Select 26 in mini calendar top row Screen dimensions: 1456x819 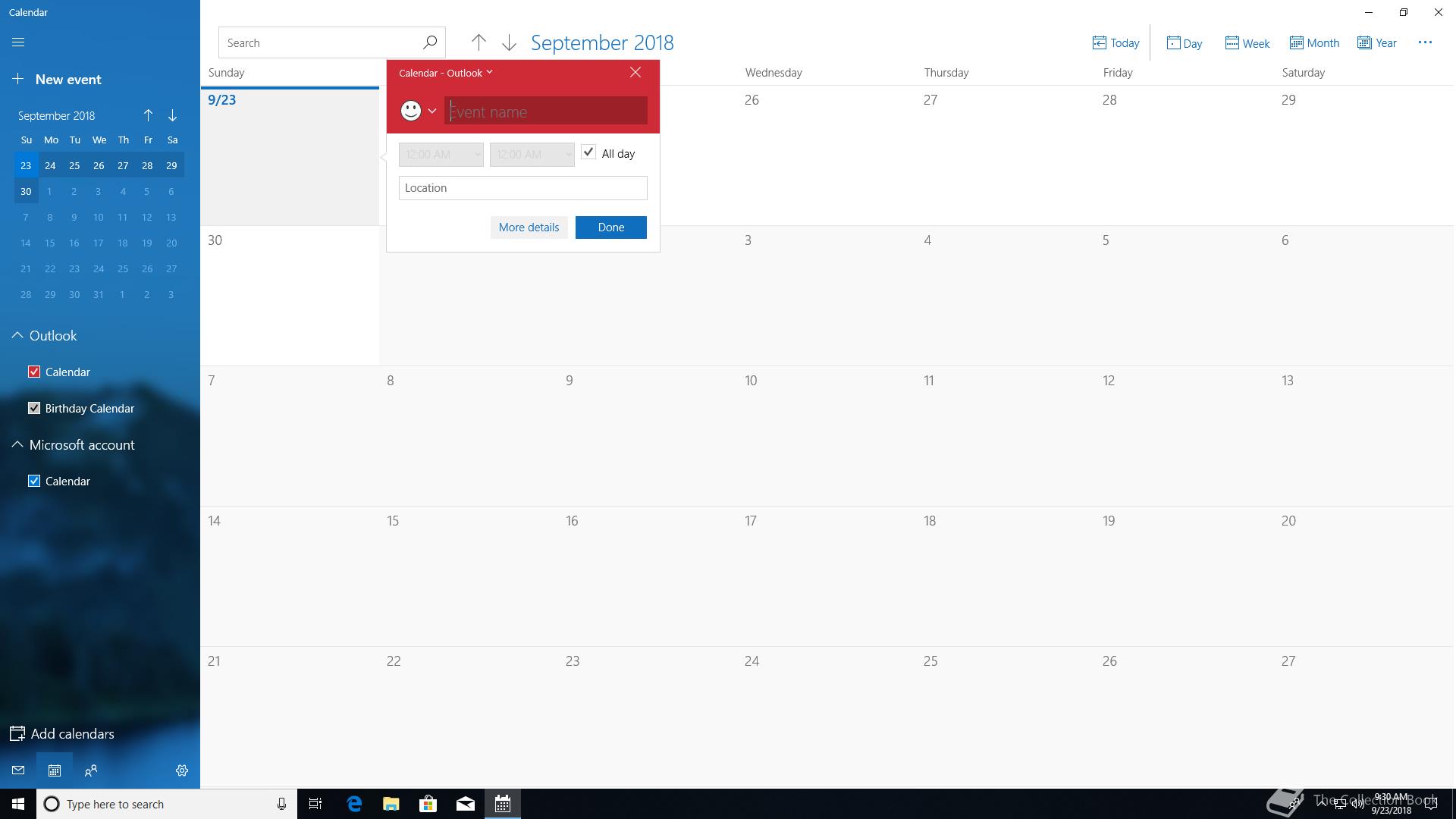pos(99,165)
